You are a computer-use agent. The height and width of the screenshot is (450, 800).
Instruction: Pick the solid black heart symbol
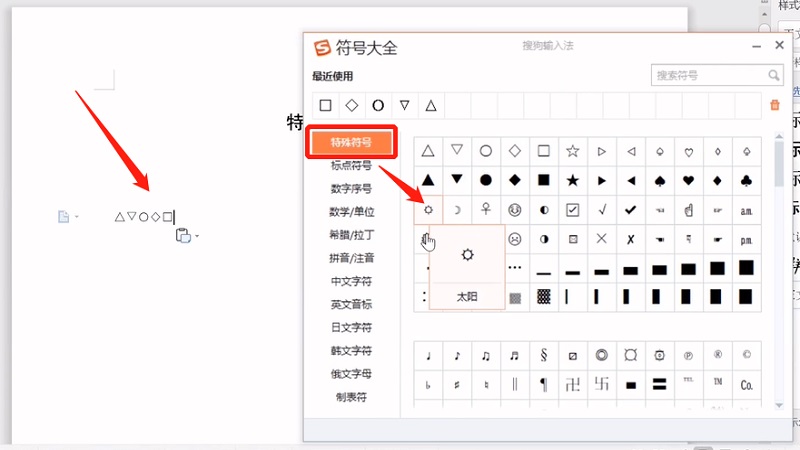(689, 180)
